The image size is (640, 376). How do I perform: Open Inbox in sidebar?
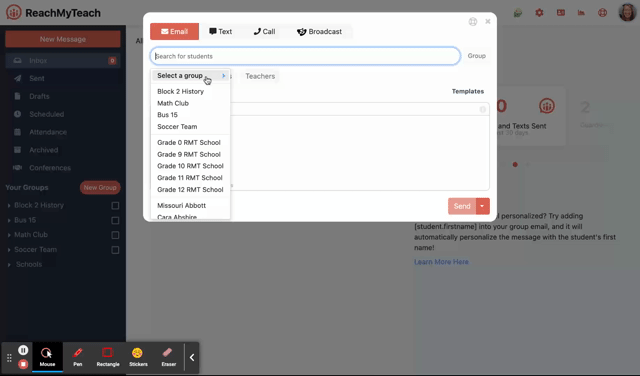(x=63, y=60)
